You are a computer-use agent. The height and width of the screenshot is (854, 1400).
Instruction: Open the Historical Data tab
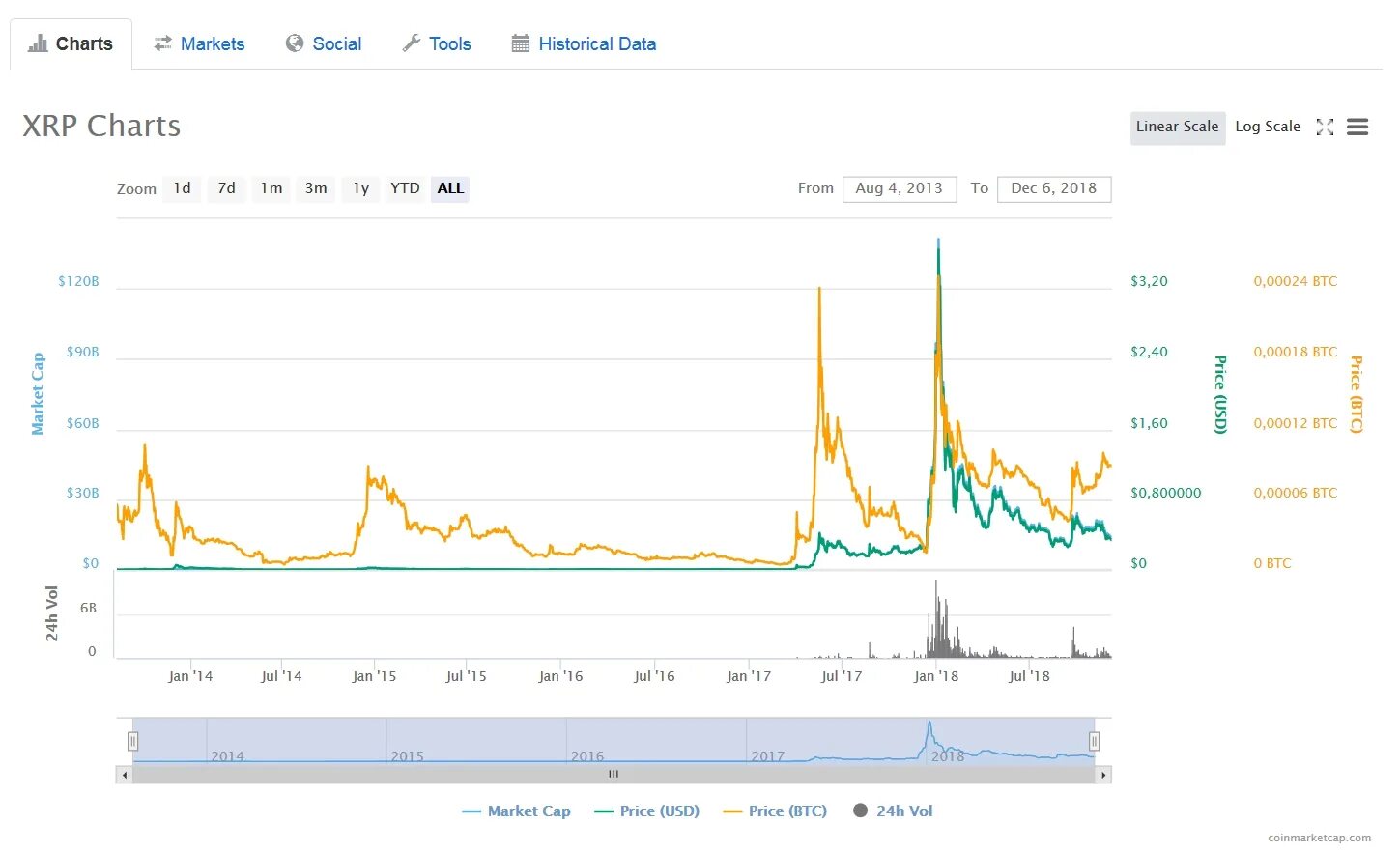[584, 43]
